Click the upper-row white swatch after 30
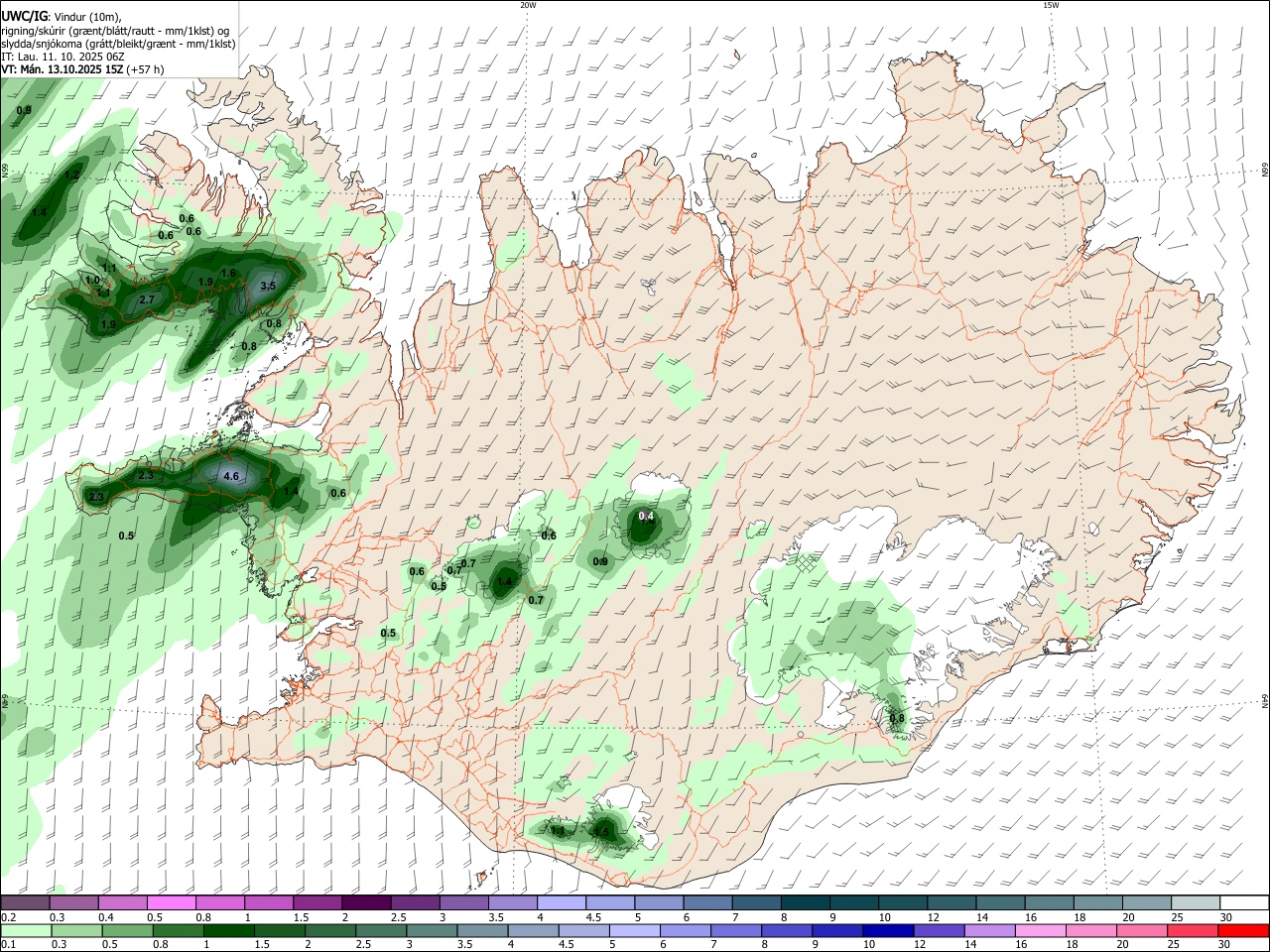Screen dimensions: 1270x952 point(1245,902)
